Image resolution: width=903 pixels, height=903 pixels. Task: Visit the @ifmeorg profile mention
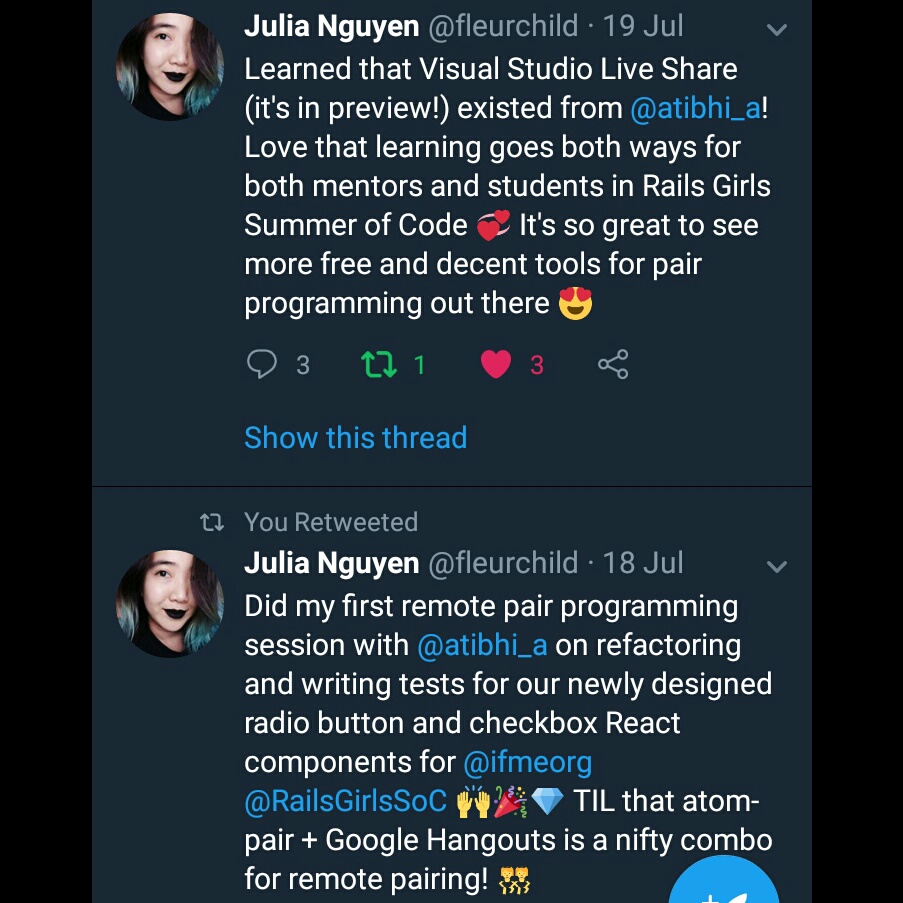point(528,762)
